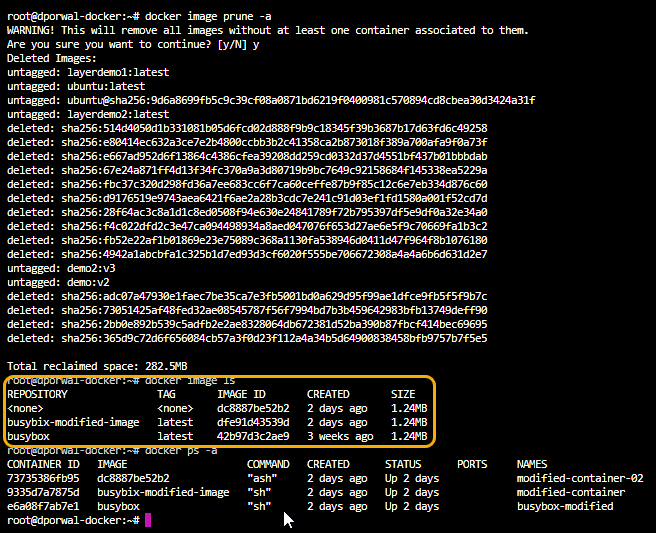Click the TAG column header
This screenshot has width=656, height=533.
coord(166,395)
